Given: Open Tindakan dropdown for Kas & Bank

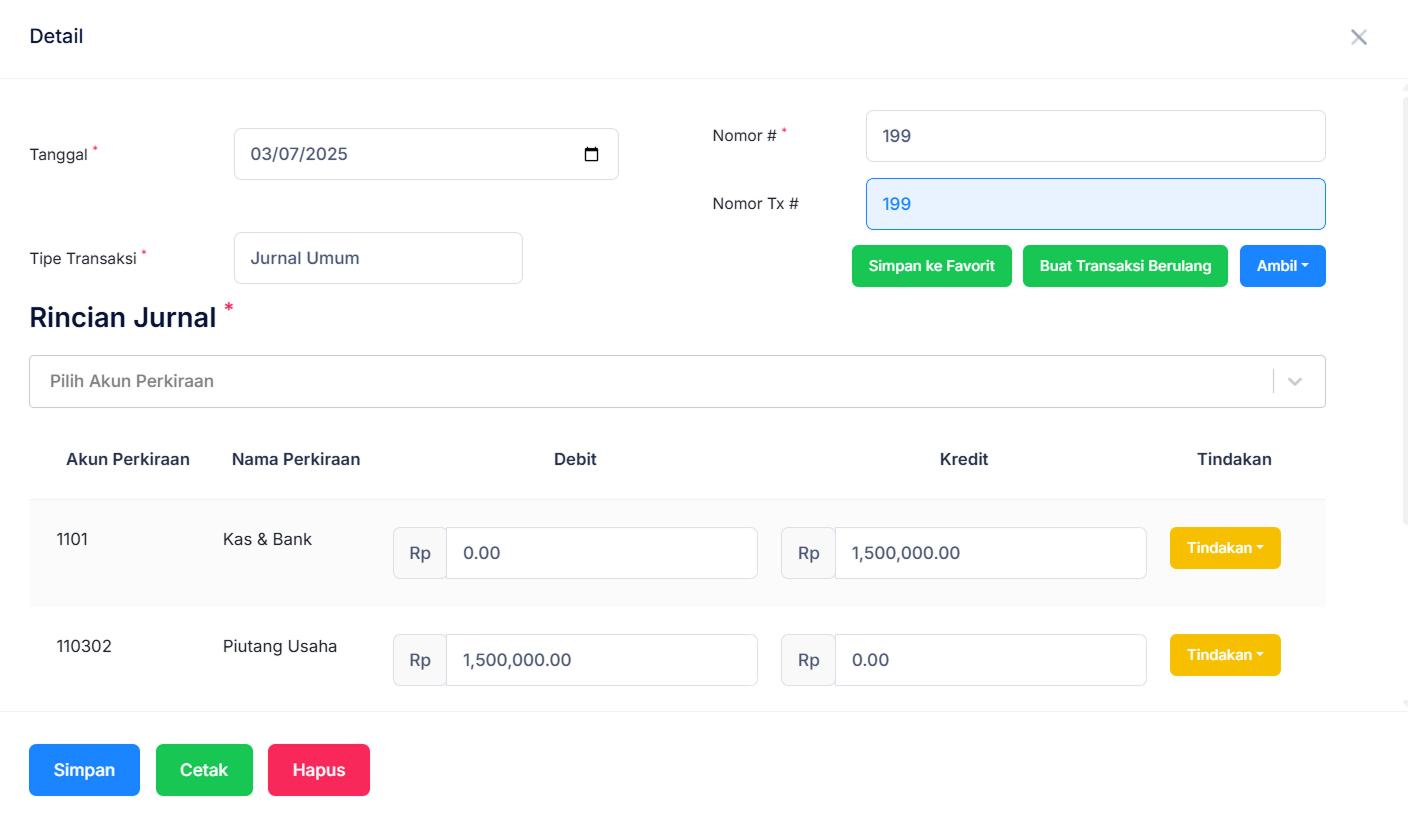Looking at the screenshot, I should [x=1224, y=548].
